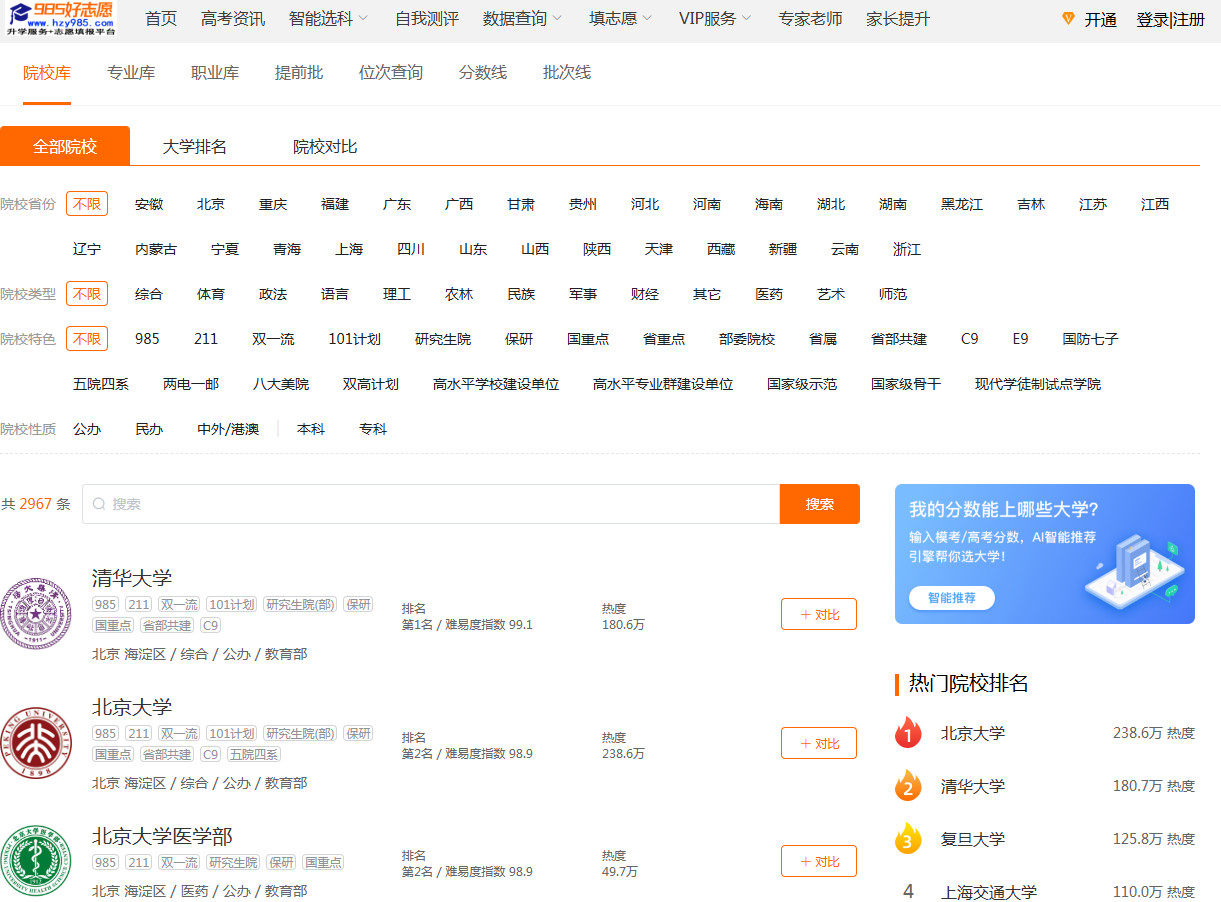Viewport: 1221px width, 902px height.
Task: Select 不限 for 院校特色 filter
Action: 87,339
